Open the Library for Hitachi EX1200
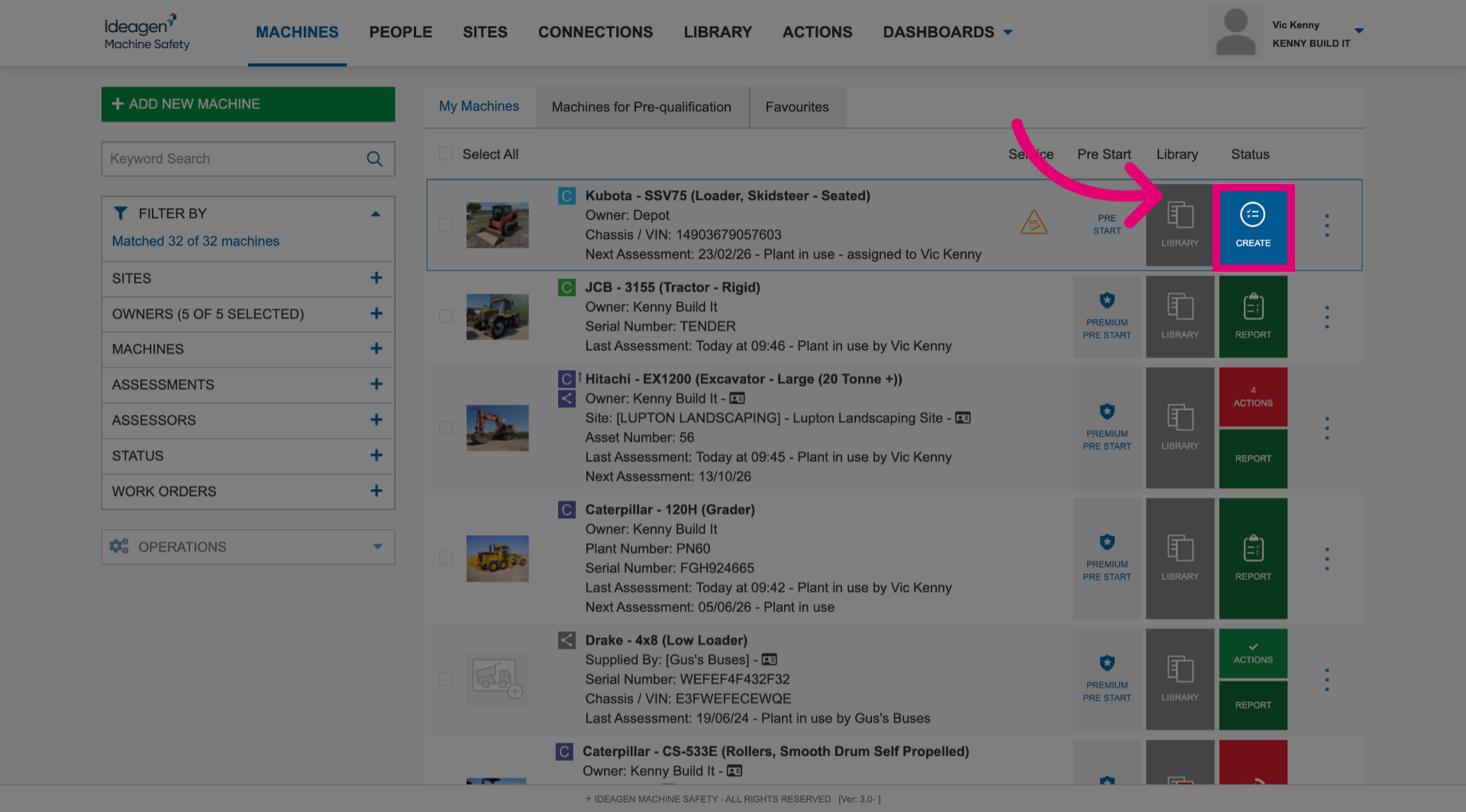This screenshot has width=1466, height=812. 1180,427
